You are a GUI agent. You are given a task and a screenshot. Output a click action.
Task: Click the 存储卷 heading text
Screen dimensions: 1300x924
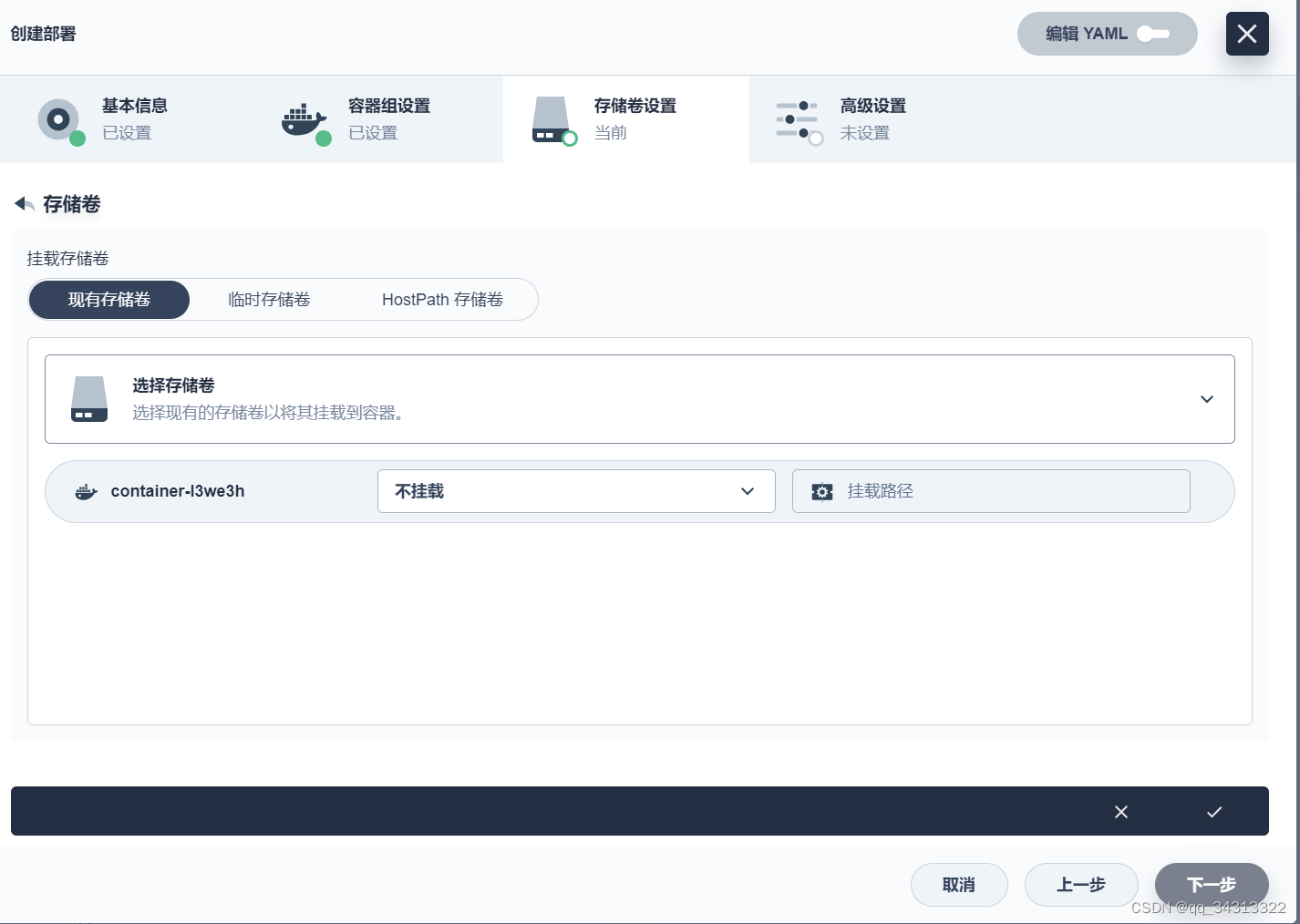tap(72, 204)
